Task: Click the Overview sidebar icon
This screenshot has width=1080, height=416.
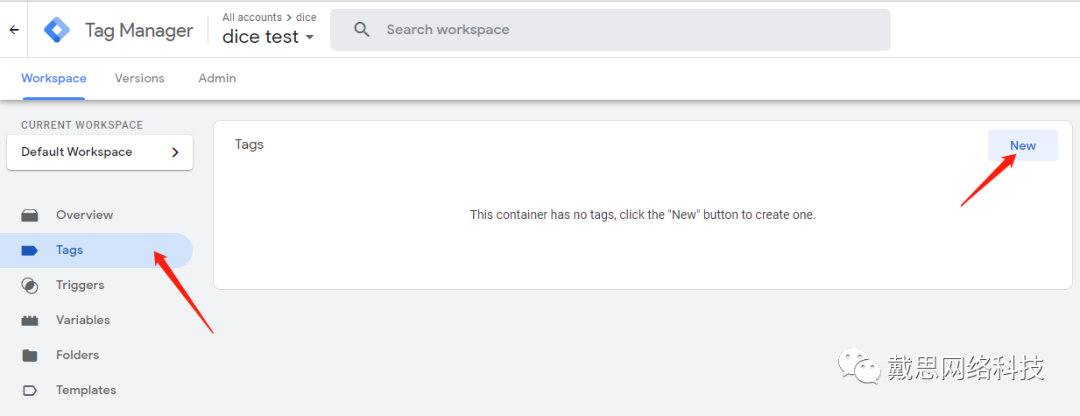Action: point(30,215)
